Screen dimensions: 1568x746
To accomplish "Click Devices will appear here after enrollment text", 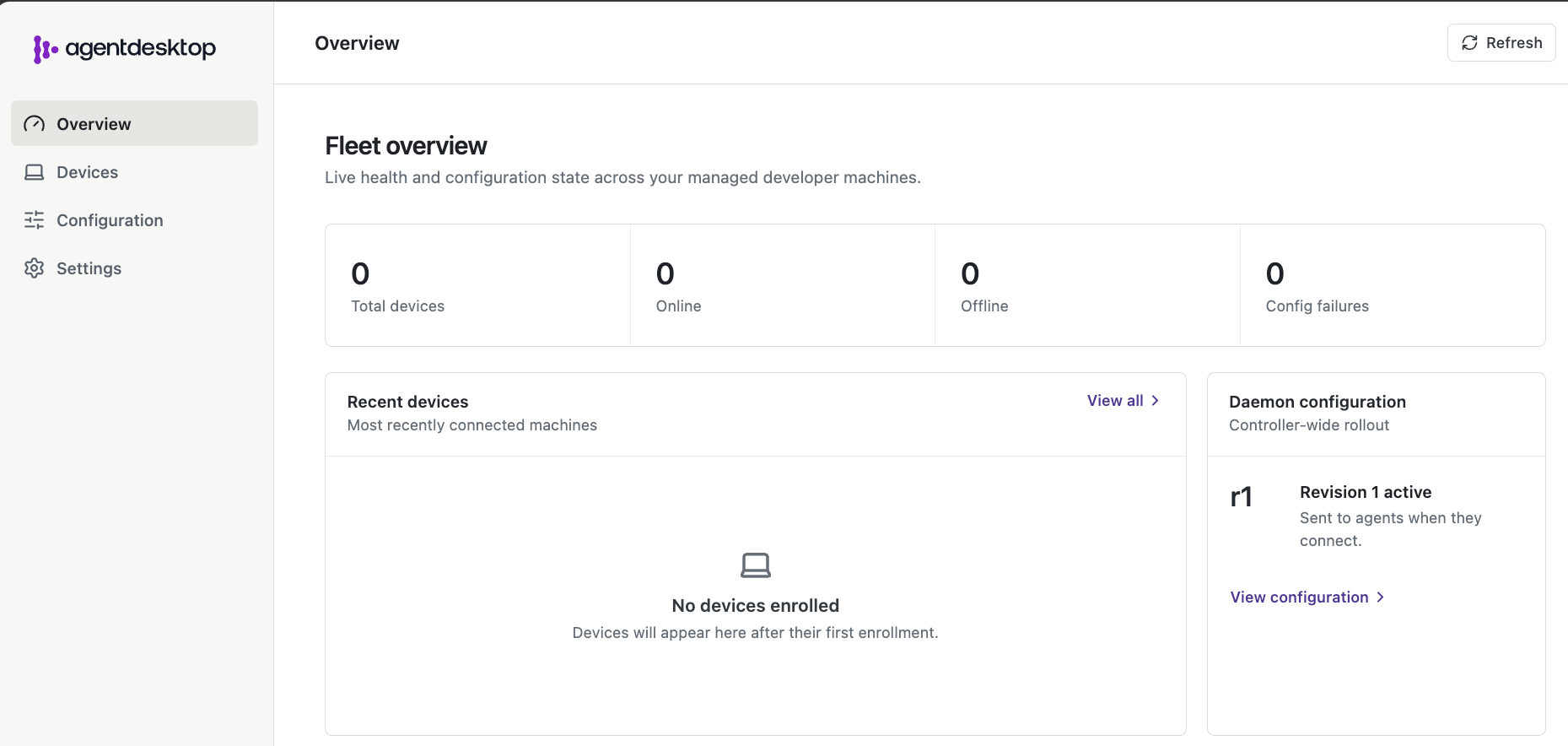I will click(x=756, y=633).
